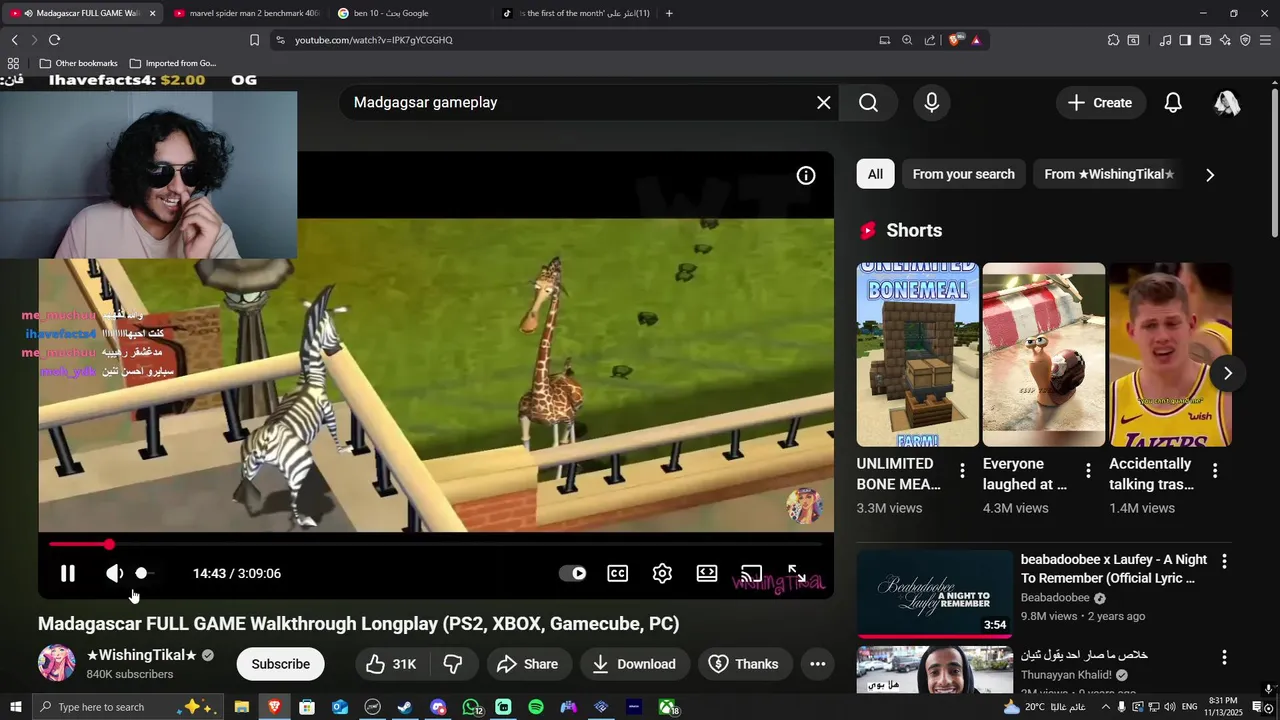Adjust the volume slider knob
Image resolution: width=1280 pixels, height=720 pixels.
pyautogui.click(x=141, y=573)
